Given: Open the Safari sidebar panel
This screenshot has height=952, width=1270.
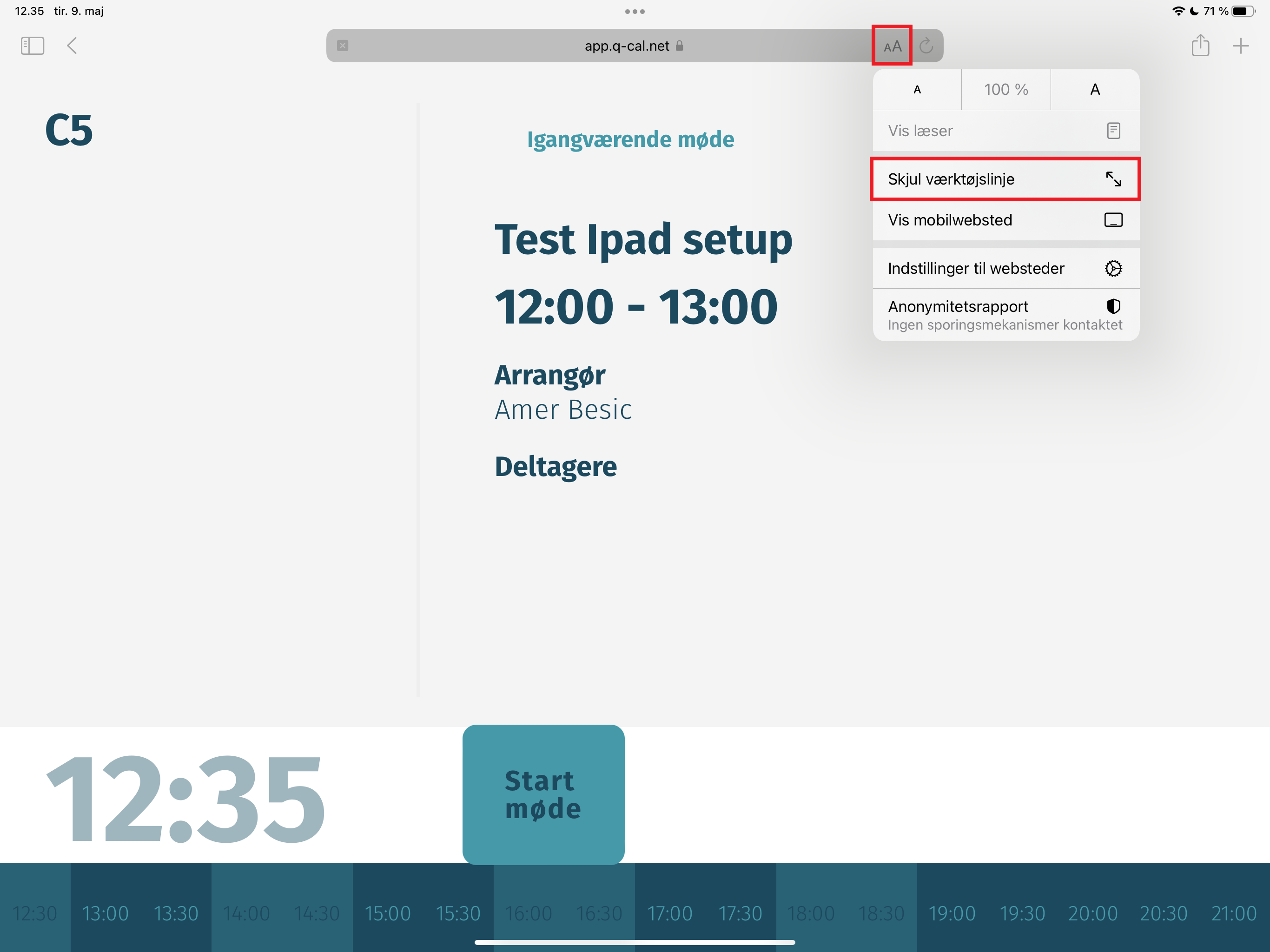Looking at the screenshot, I should tap(32, 46).
